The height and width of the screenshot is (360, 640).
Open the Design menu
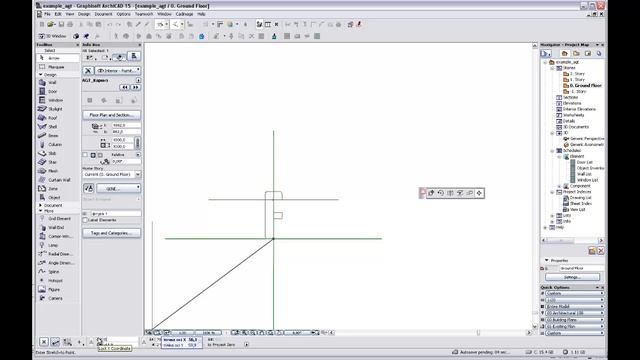(84, 14)
